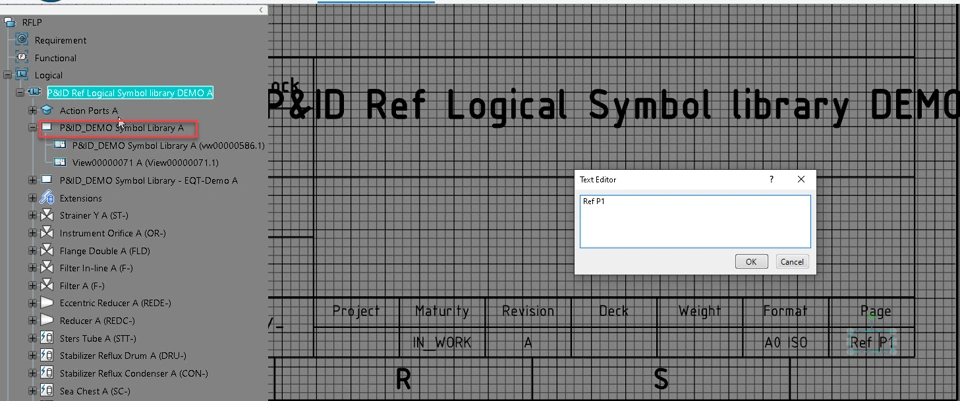Collapse the P&ID_DEMO Symbol Library A node
Screen dimensions: 960x401
32,127
